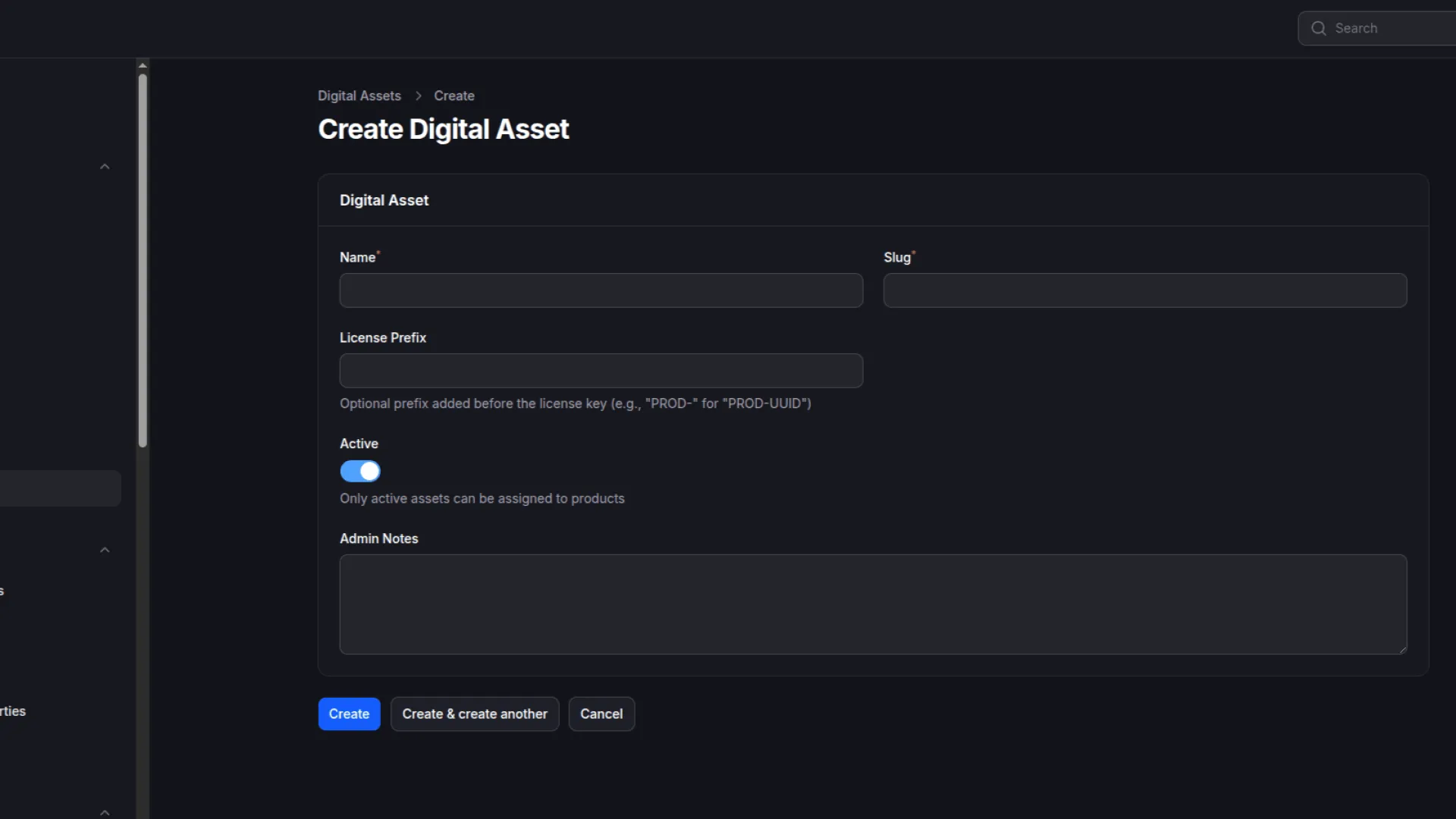
Task: Focus the Name input field
Action: click(601, 290)
